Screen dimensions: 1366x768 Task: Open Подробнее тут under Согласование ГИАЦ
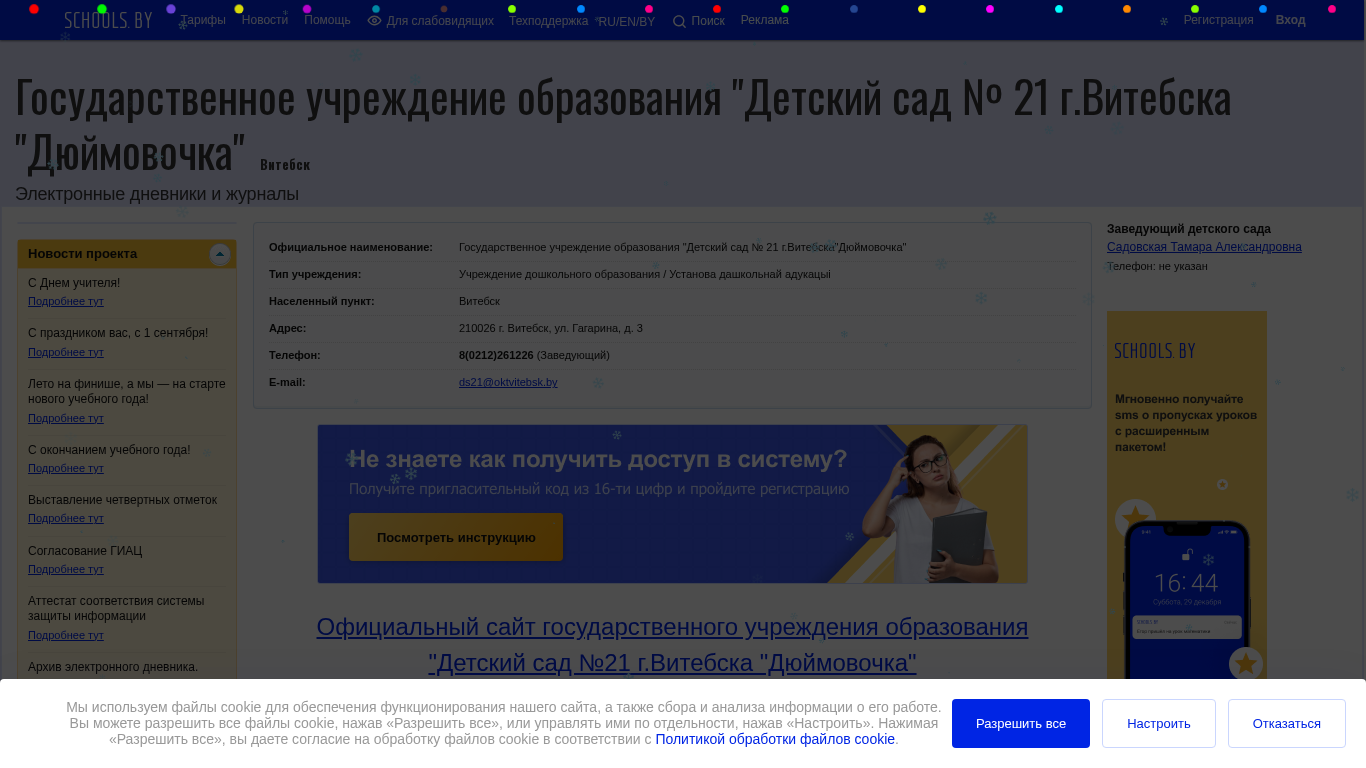pos(66,569)
